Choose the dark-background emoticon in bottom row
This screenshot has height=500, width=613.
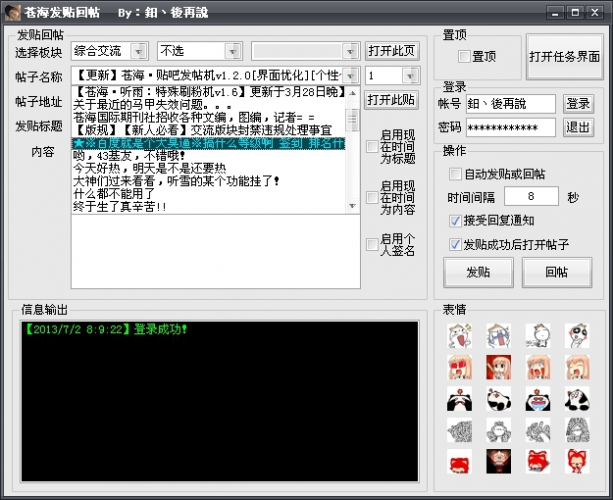coord(499,461)
